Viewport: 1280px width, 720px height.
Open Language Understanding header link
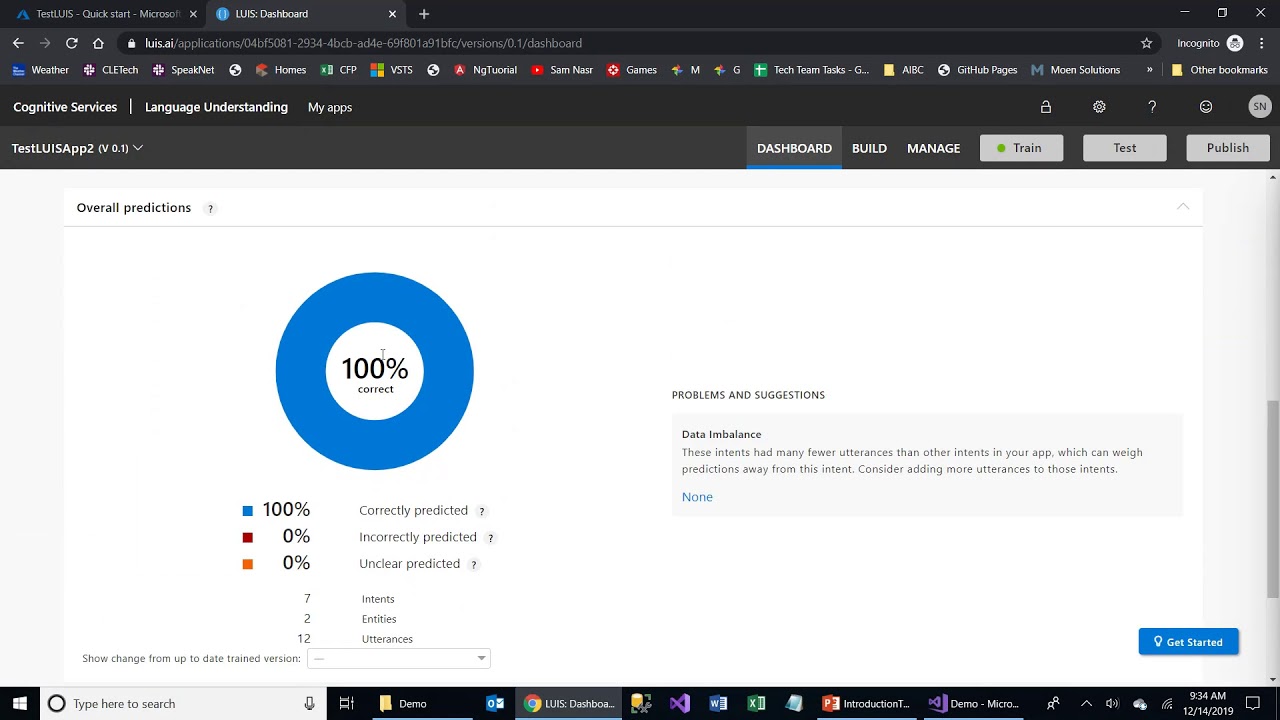(216, 107)
